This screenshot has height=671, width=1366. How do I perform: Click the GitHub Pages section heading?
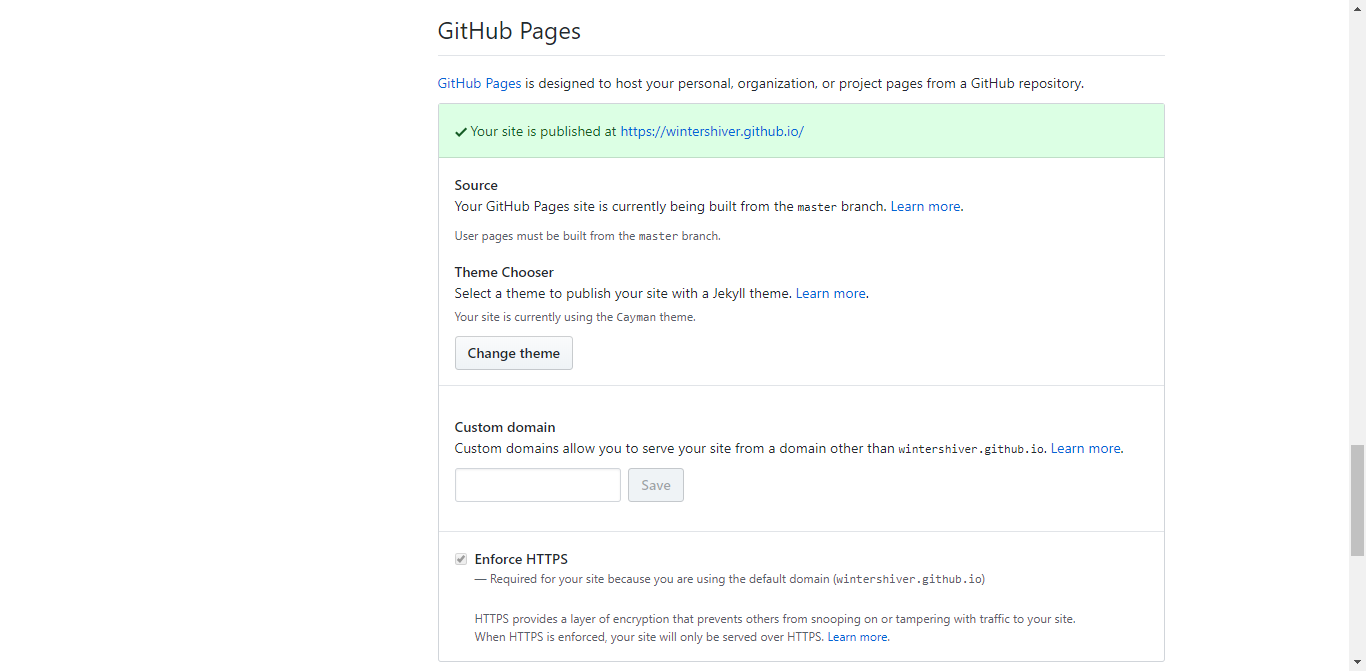click(509, 31)
